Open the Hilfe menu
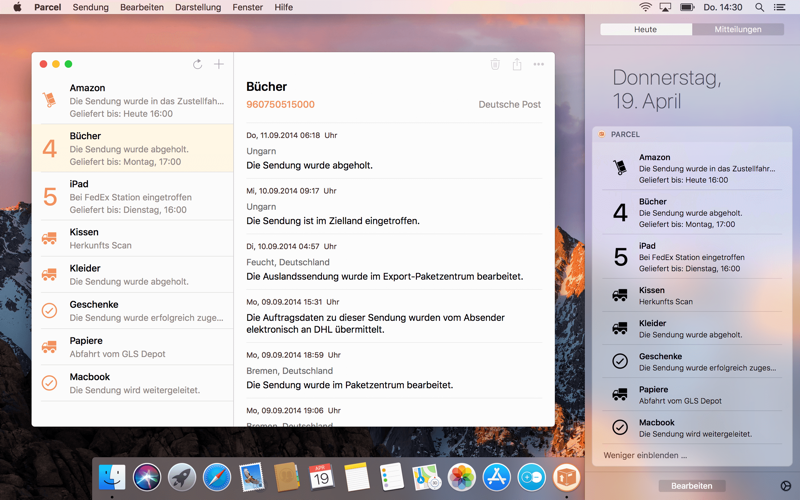 tap(284, 7)
